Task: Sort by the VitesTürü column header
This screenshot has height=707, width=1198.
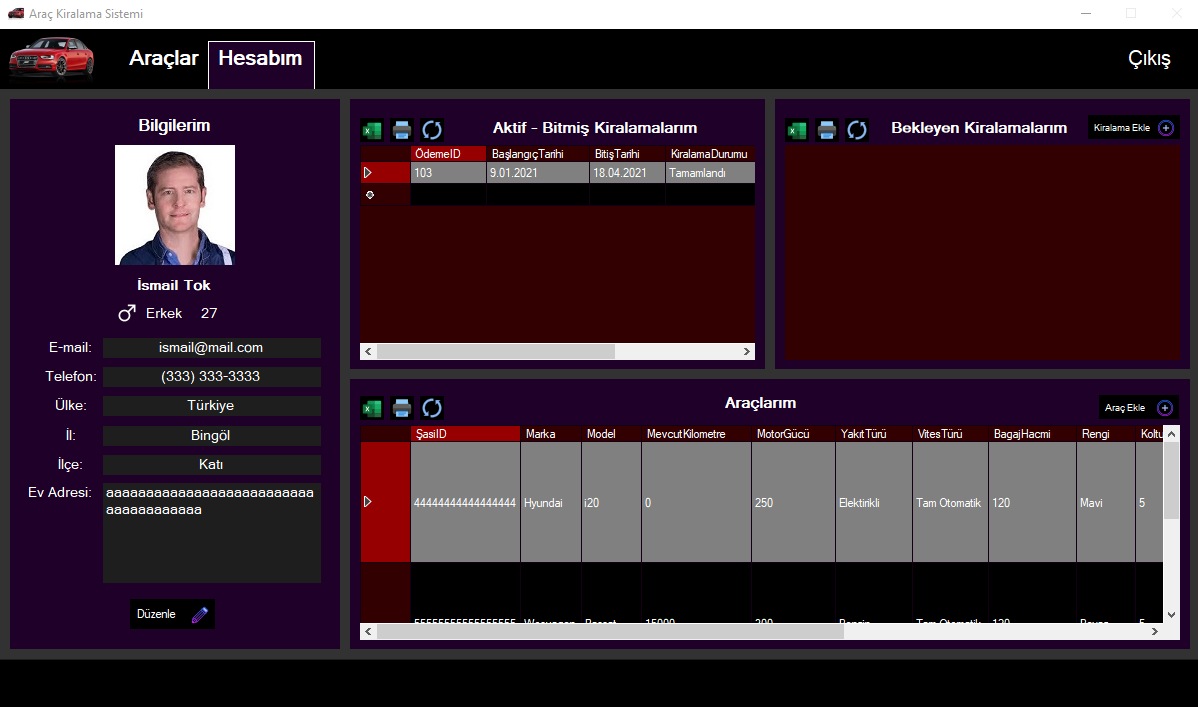Action: click(x=950, y=434)
